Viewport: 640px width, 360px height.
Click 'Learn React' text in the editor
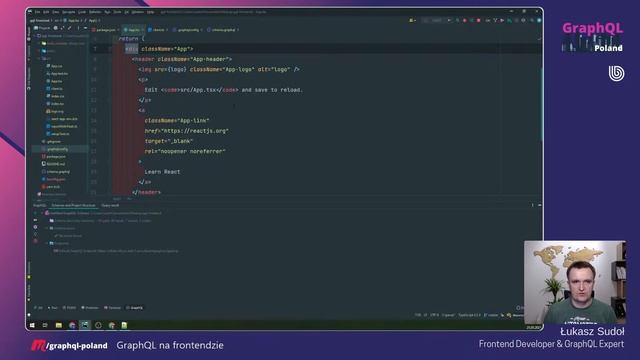(x=162, y=172)
